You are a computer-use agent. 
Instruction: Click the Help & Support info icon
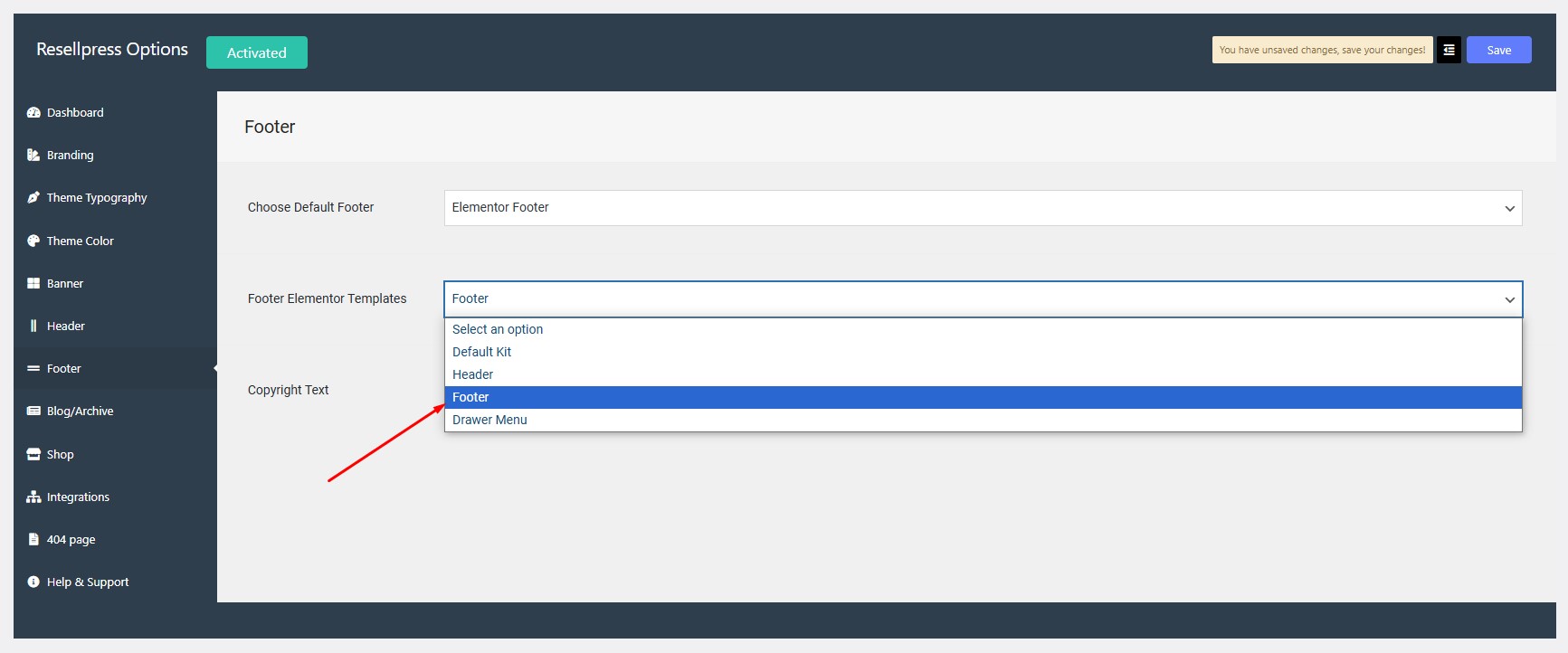(x=33, y=582)
